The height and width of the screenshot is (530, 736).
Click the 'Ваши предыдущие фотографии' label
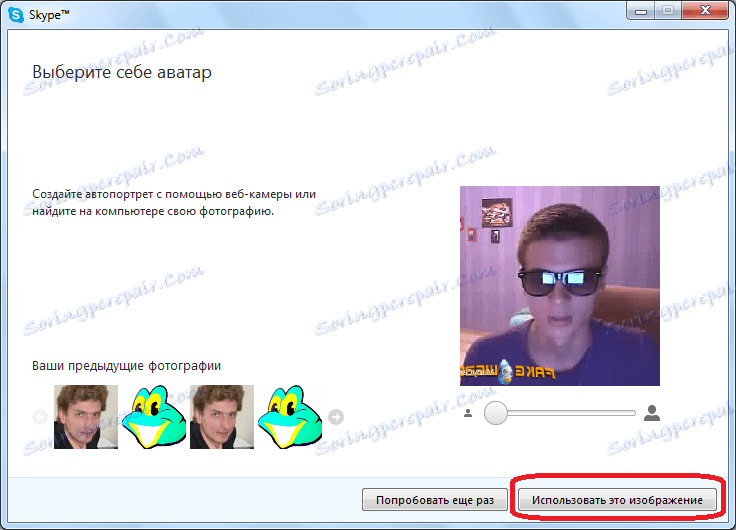(x=126, y=366)
